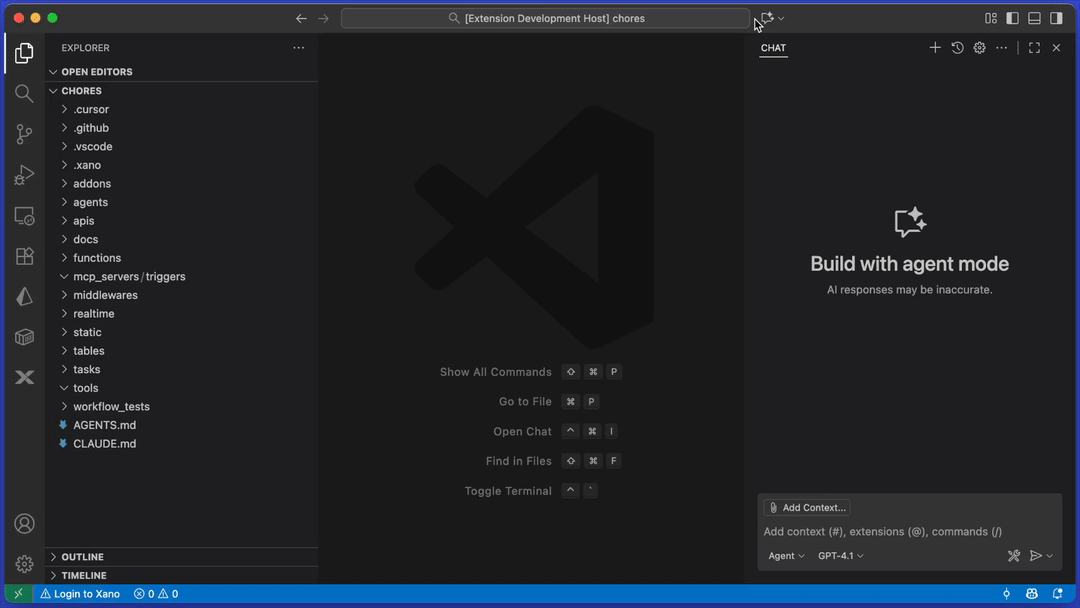Collapse the CHORES folder section

click(x=182, y=91)
